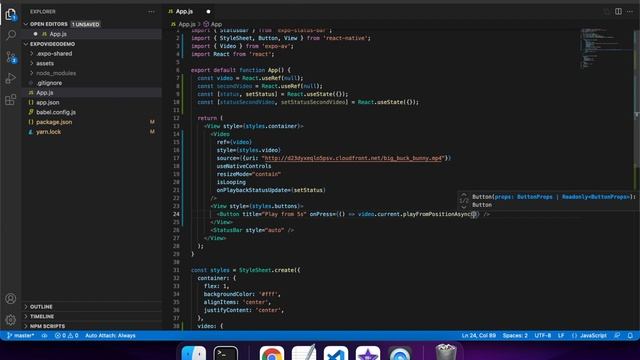Open iMovie from the Dock
This screenshot has height=360, width=640.
[368, 353]
